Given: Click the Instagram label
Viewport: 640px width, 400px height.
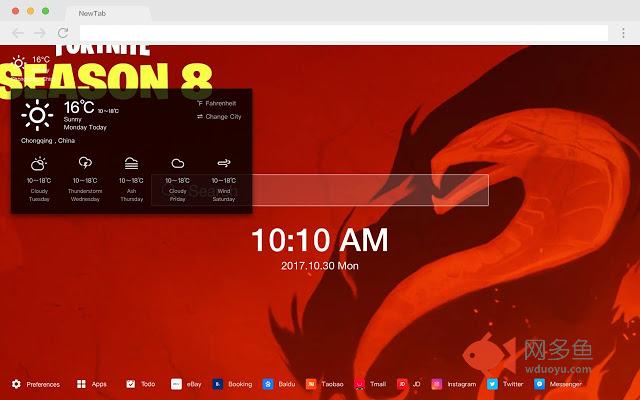Looking at the screenshot, I should 461,384.
